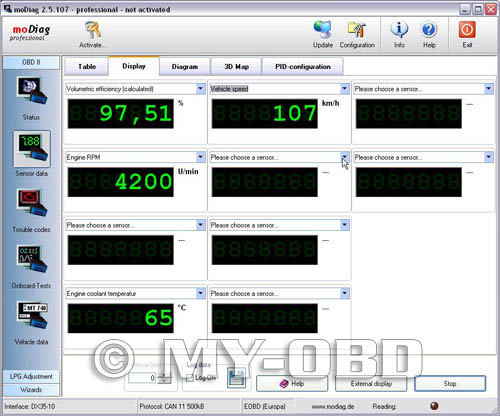Click the EOBD (Europa) status text
Image resolution: width=500 pixels, height=416 pixels.
[x=265, y=406]
